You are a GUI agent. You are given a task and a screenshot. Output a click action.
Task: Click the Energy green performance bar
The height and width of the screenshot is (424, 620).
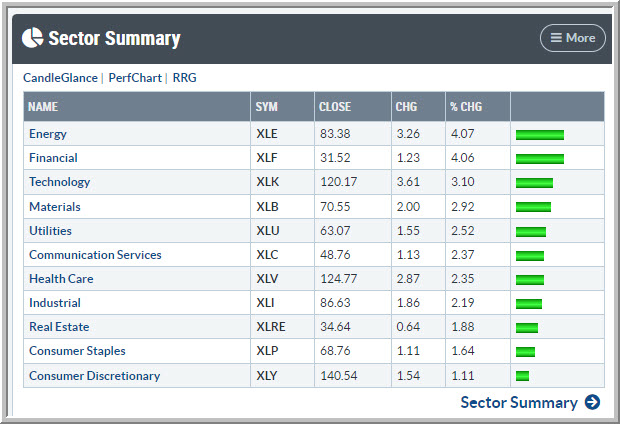click(540, 134)
